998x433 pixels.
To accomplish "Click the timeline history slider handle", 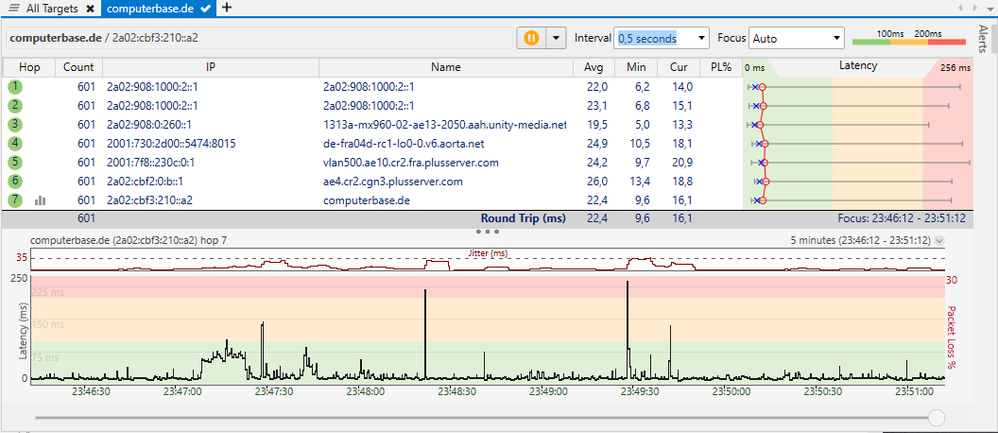I will 936,417.
